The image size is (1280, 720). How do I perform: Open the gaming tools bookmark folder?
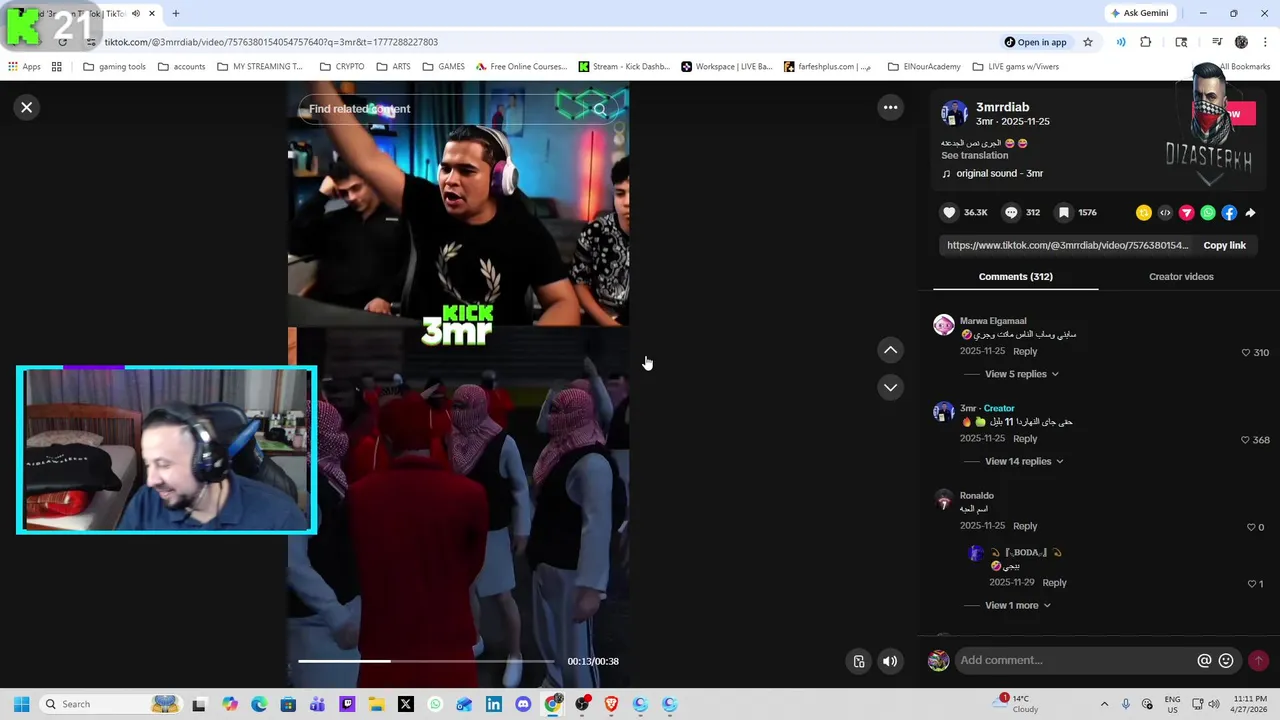click(114, 67)
